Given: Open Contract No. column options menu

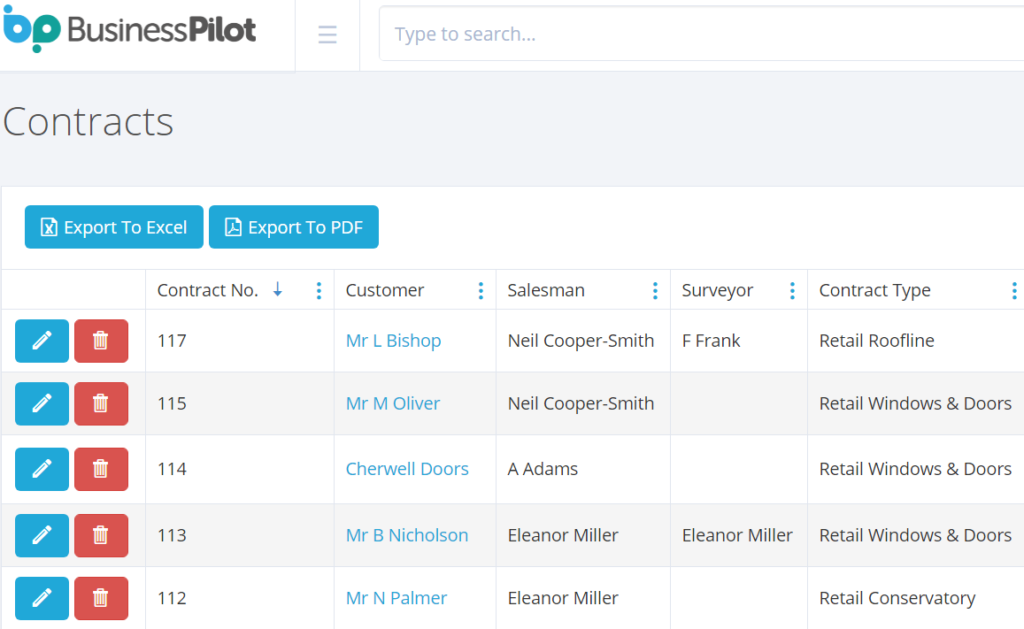Looking at the screenshot, I should (x=319, y=291).
